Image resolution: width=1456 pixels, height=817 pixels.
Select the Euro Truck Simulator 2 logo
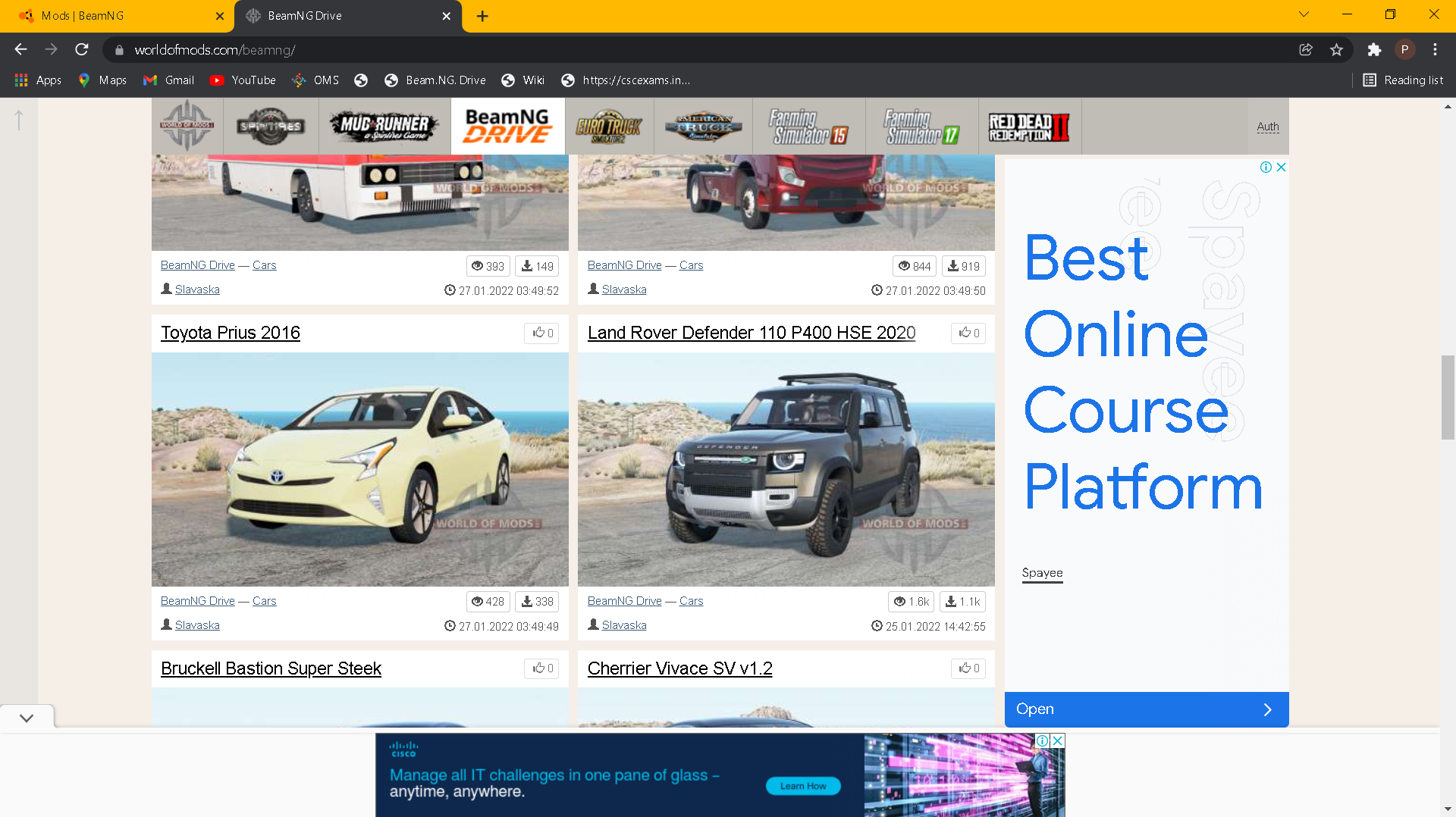609,126
